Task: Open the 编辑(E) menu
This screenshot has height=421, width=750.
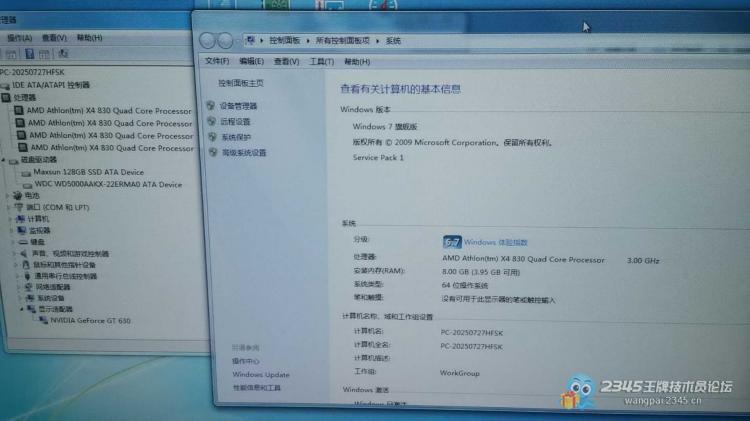Action: [251, 61]
